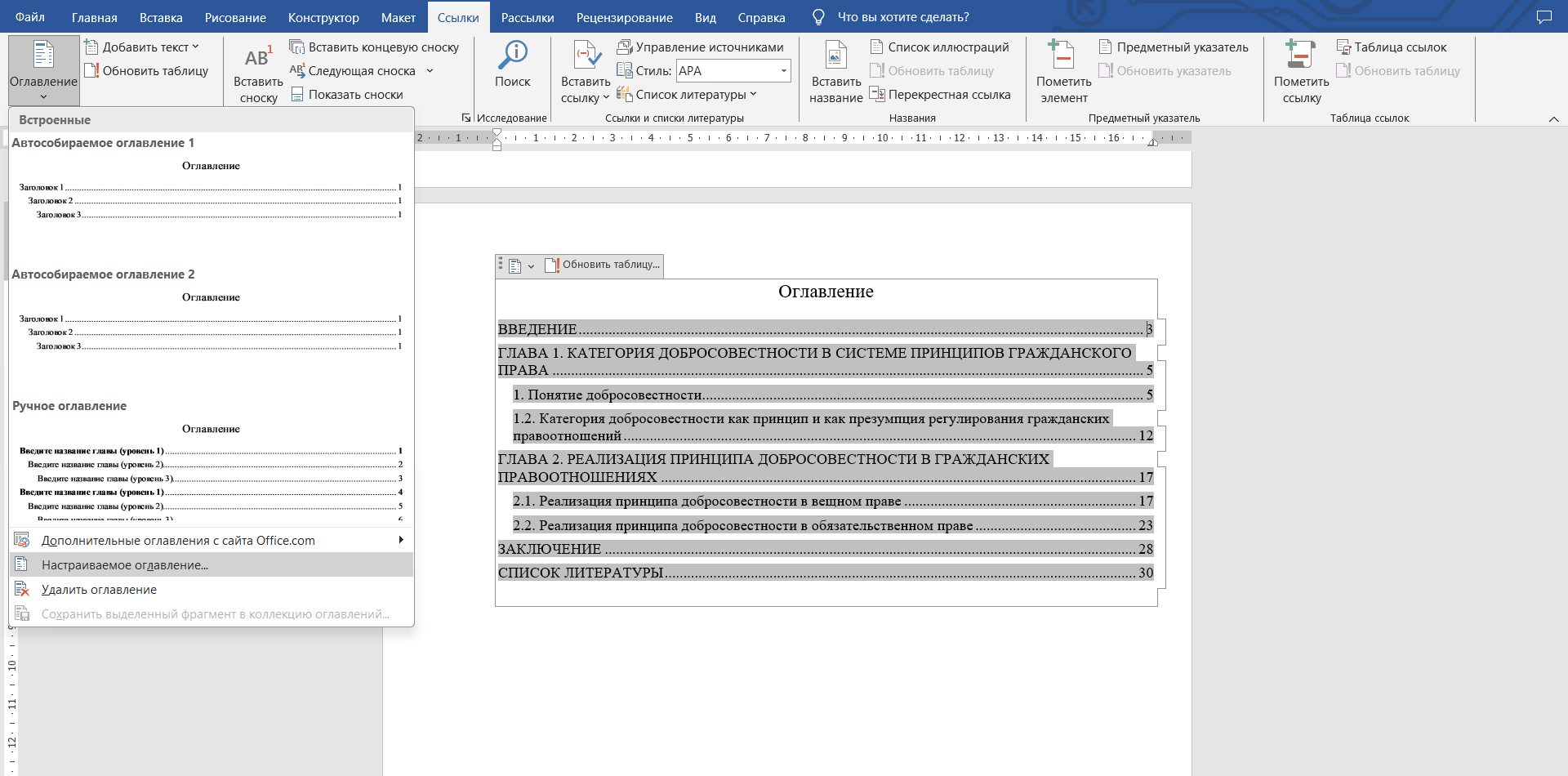Switch to the Вставка tab
This screenshot has height=776, width=1568.
tap(161, 17)
